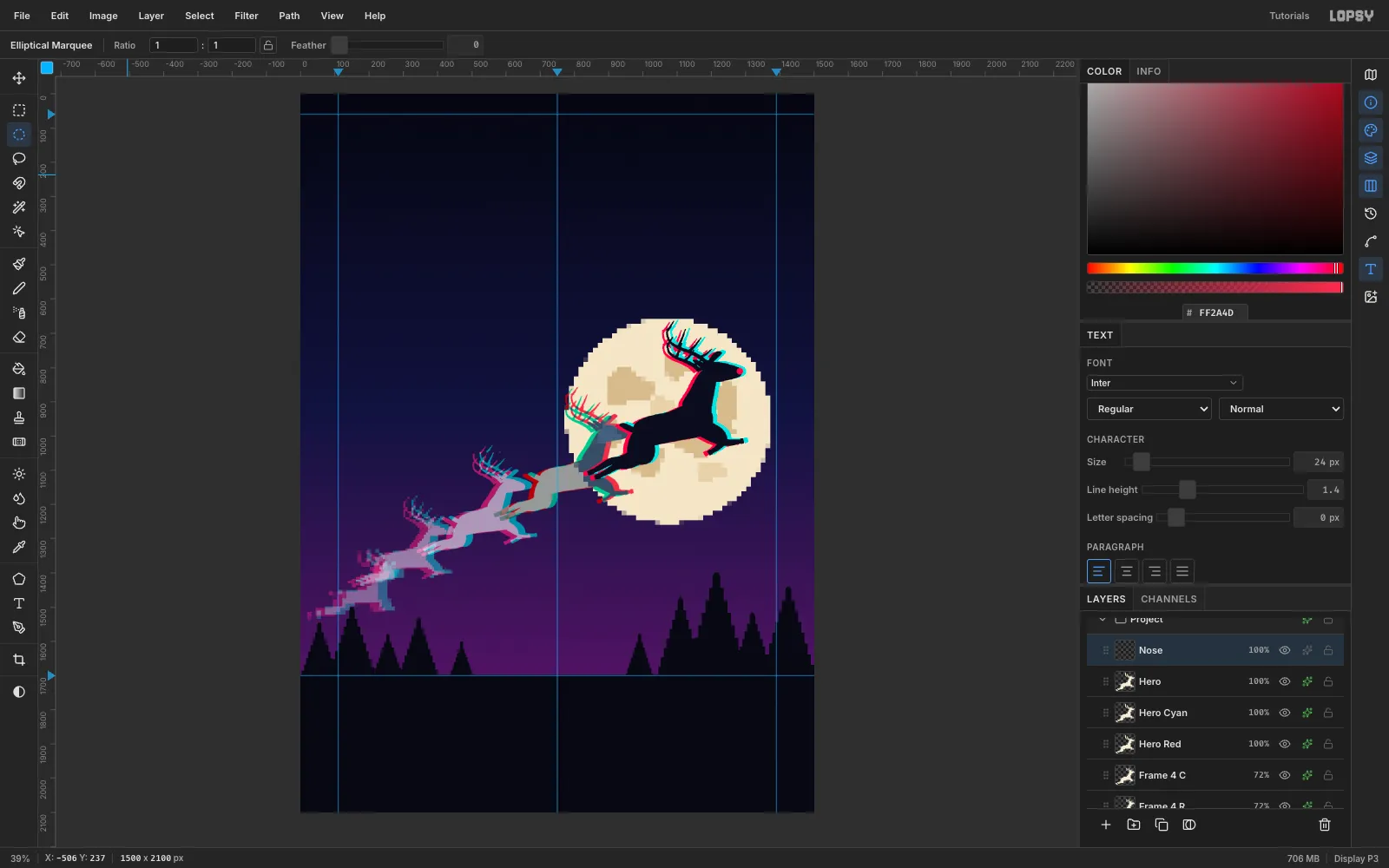The image size is (1389, 868).
Task: Open the Inter font family dropdown
Action: point(1164,383)
